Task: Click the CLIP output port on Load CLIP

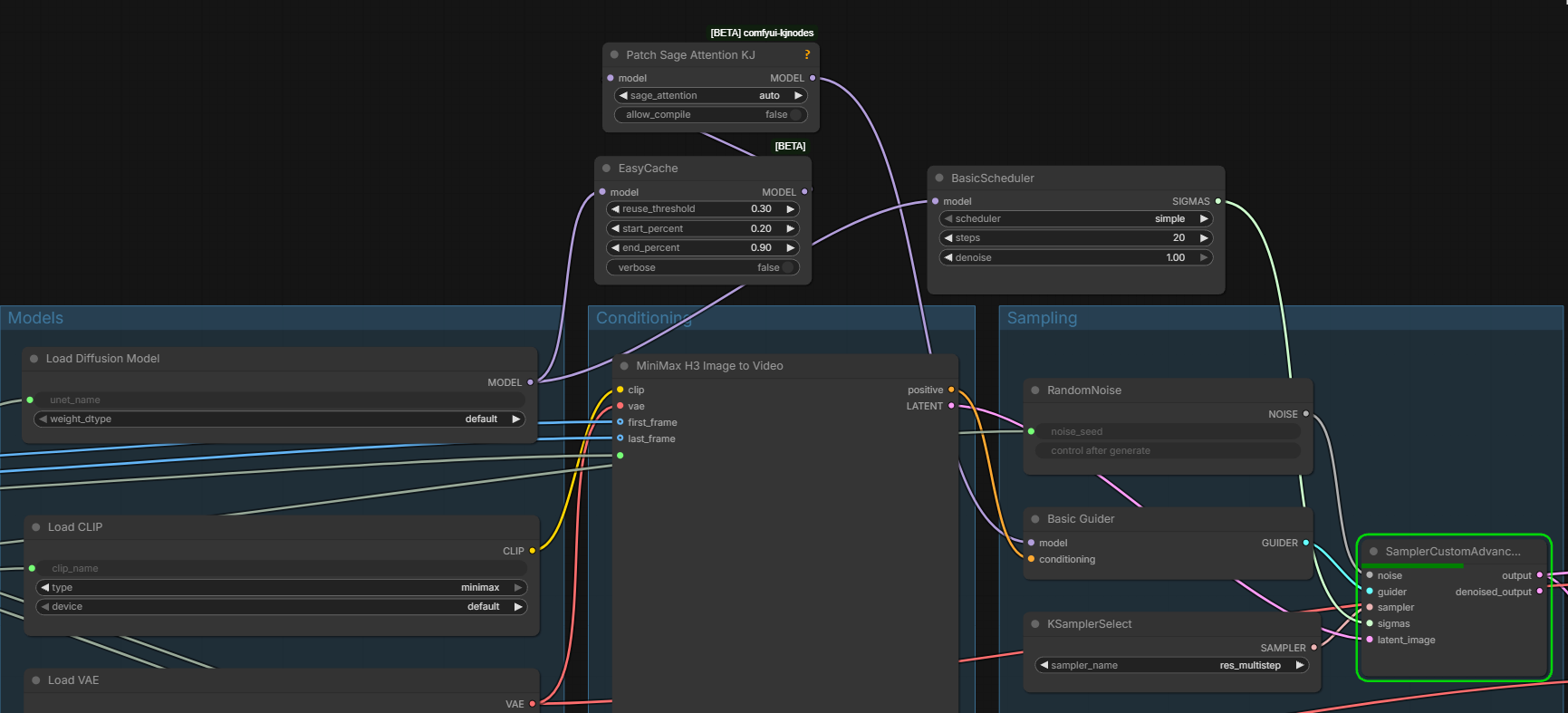Action: (532, 551)
